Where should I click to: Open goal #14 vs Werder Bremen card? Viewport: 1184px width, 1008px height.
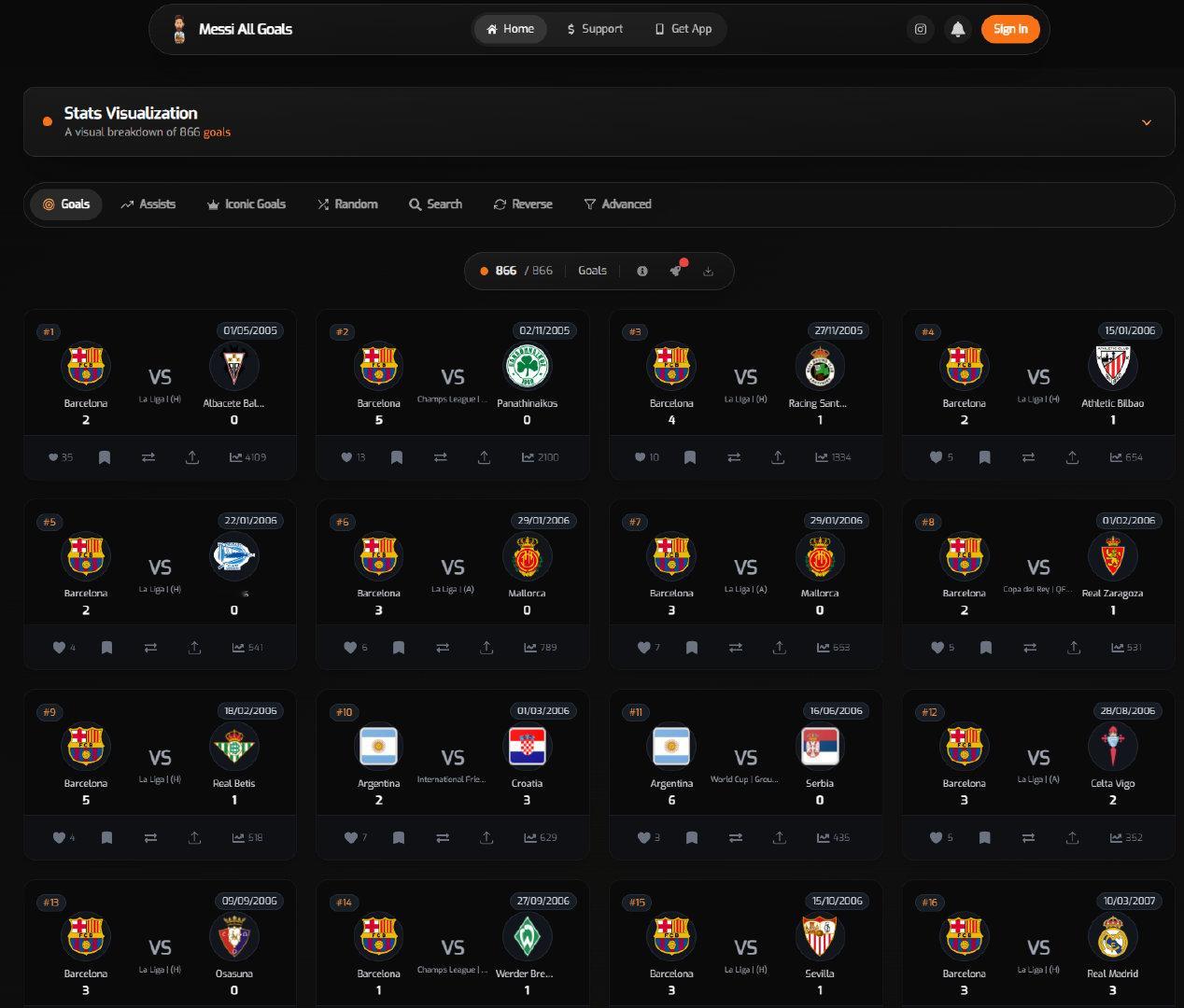[x=453, y=943]
